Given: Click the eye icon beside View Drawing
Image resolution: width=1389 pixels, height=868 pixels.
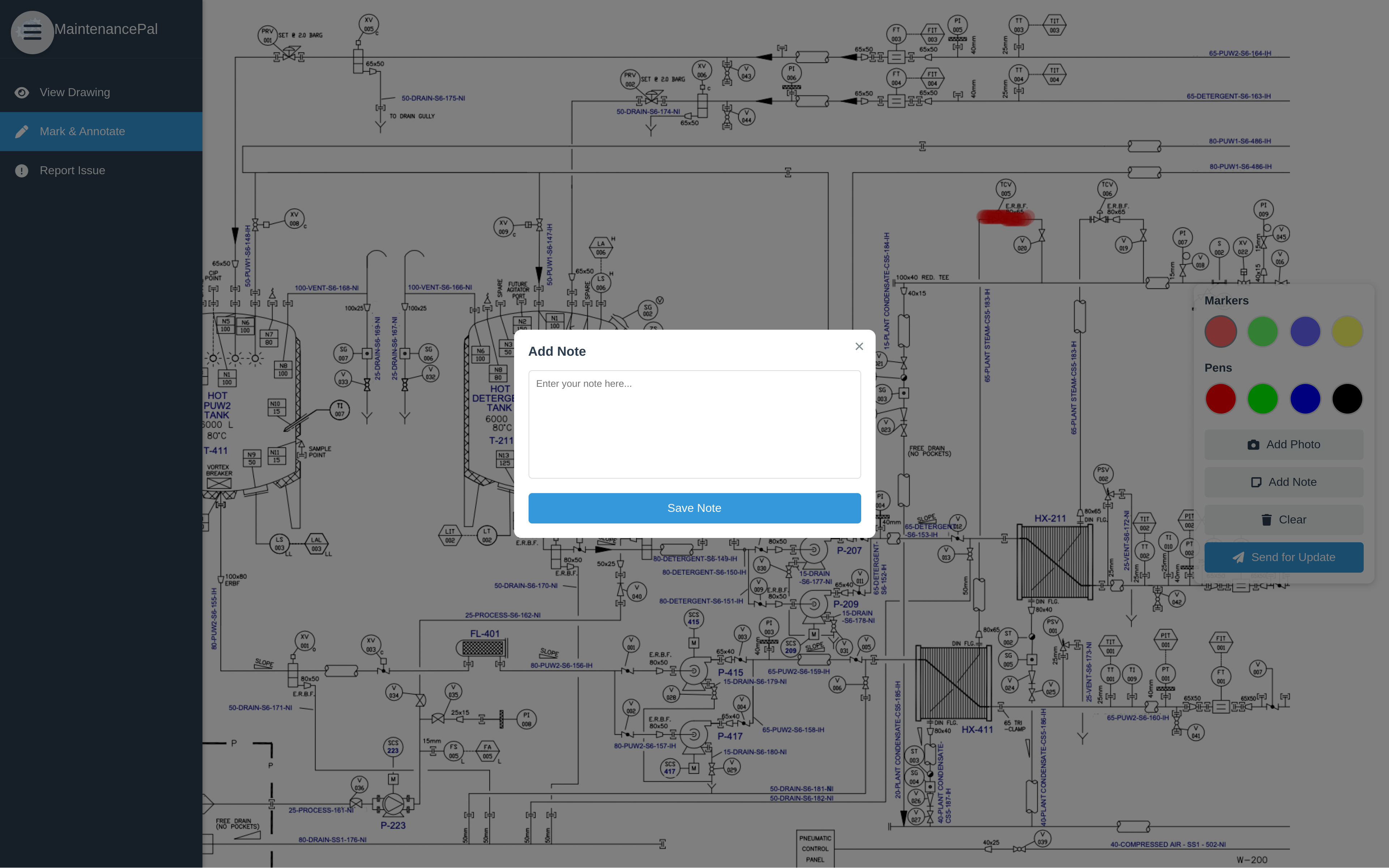Looking at the screenshot, I should (22, 93).
